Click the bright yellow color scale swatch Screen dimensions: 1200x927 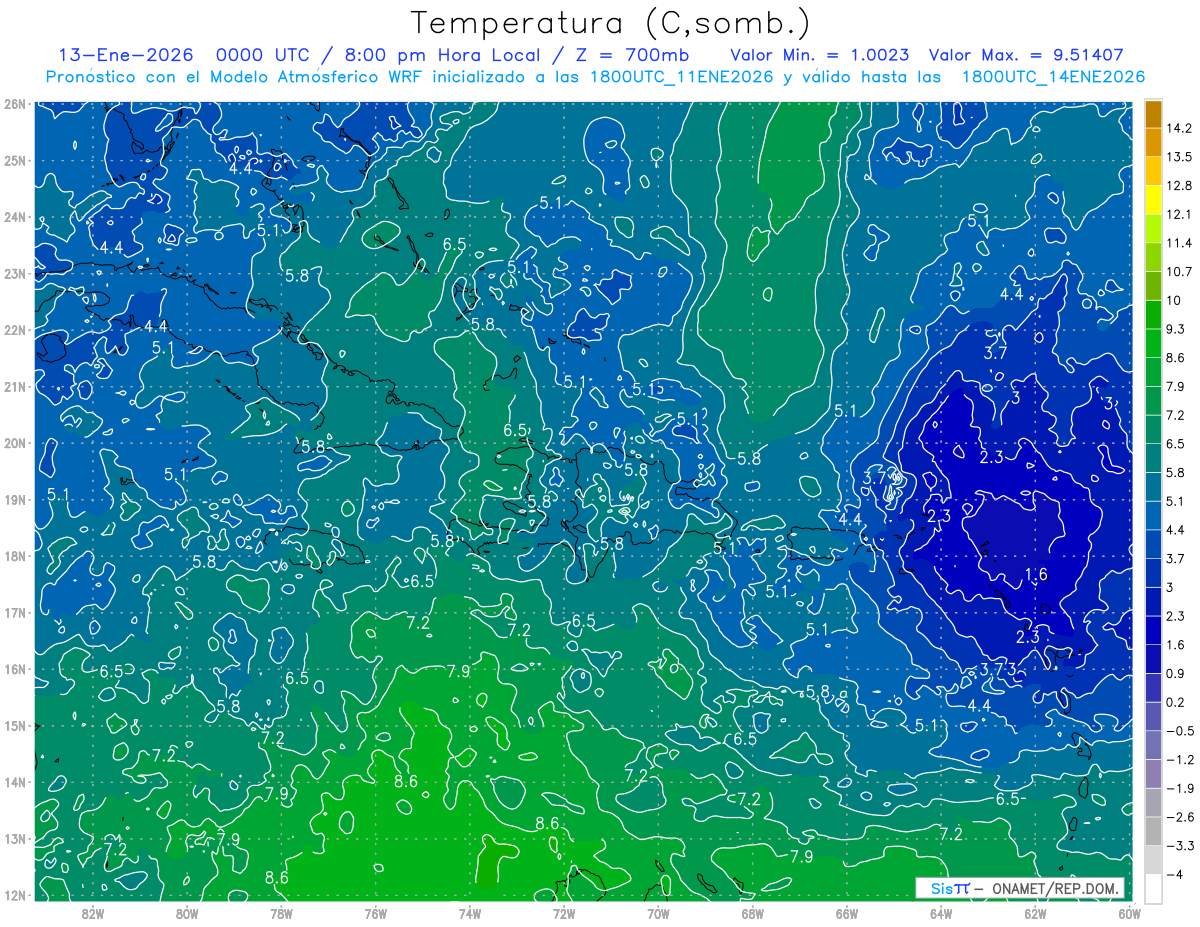1153,199
